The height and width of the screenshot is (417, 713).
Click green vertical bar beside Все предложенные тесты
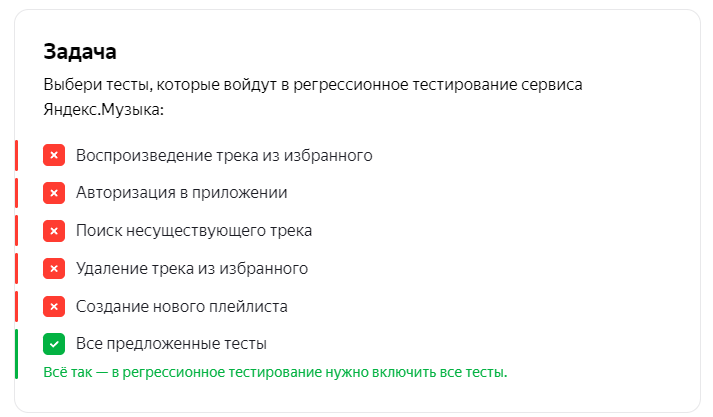16,354
